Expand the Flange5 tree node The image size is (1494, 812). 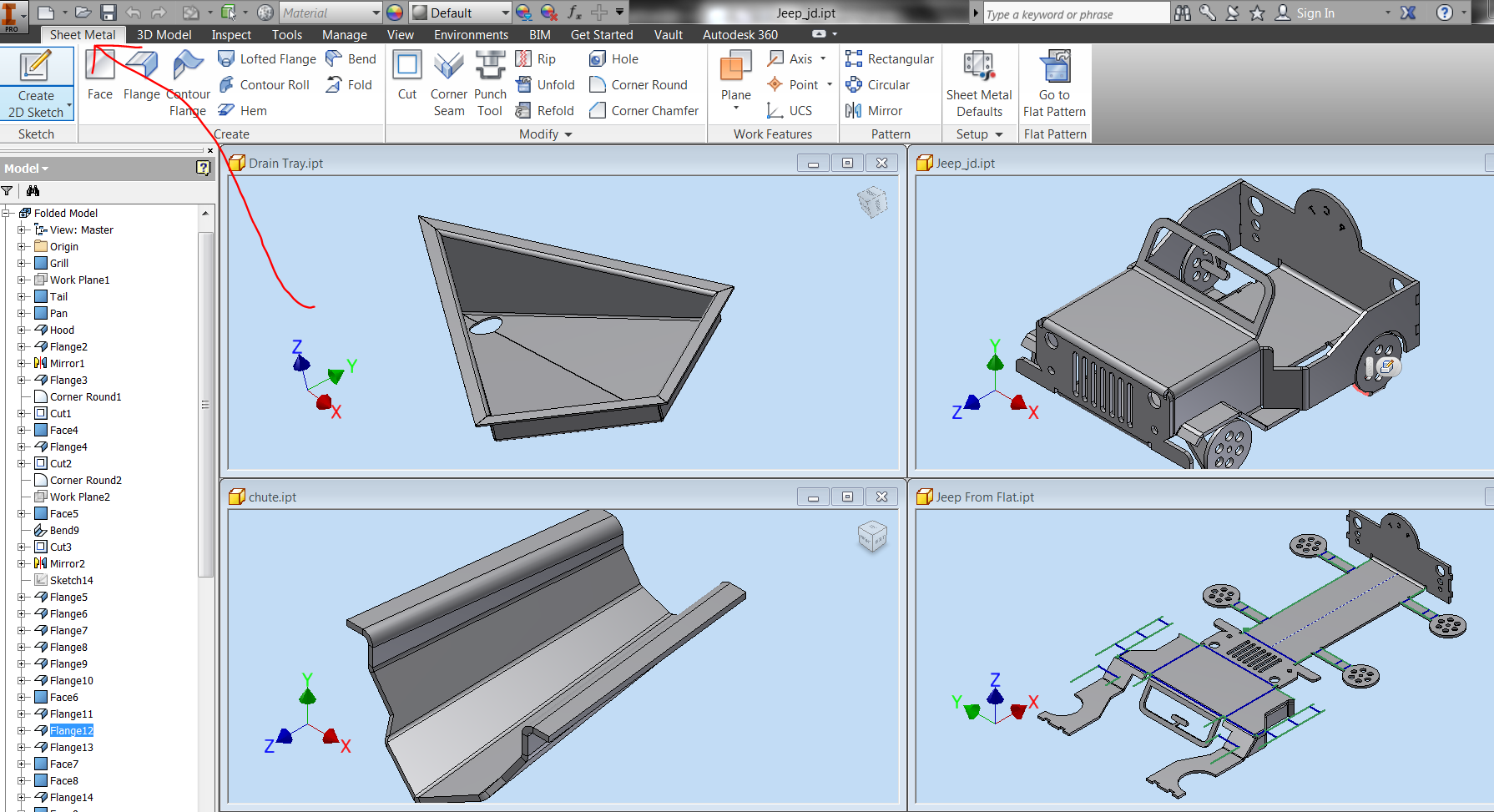point(22,598)
